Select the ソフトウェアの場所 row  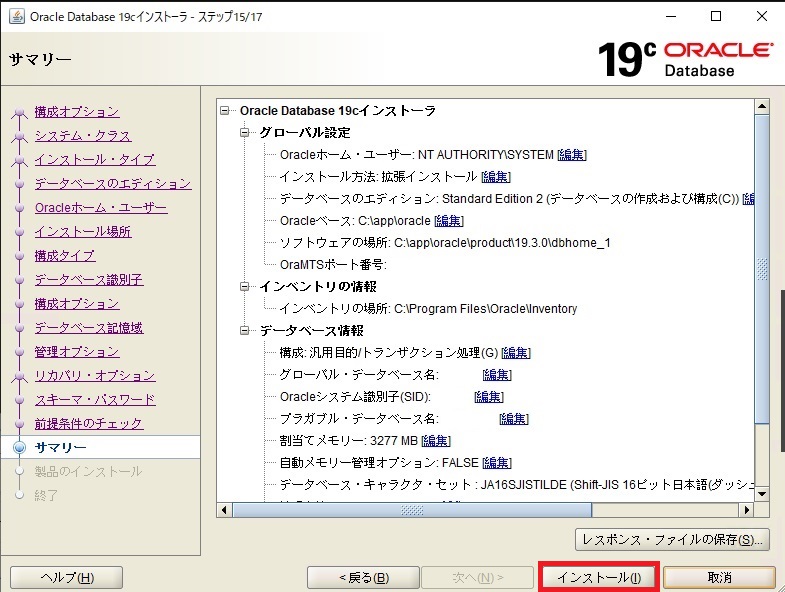click(445, 243)
